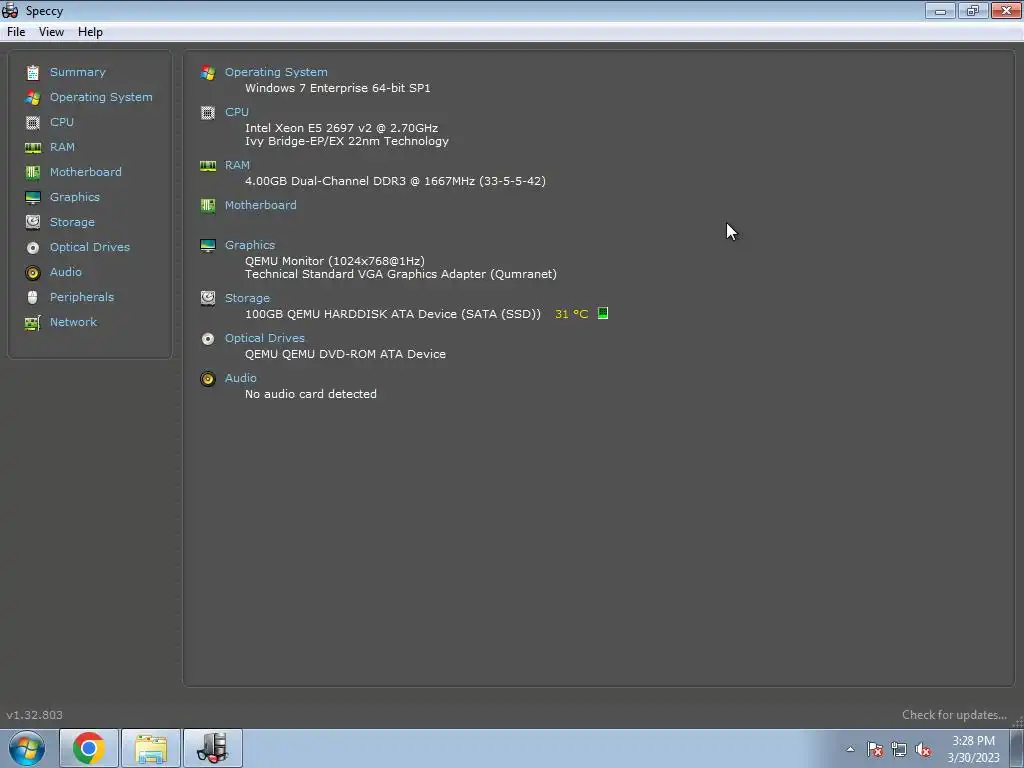The height and width of the screenshot is (768, 1024).
Task: Click the 31 °C storage temperature value
Action: point(571,314)
